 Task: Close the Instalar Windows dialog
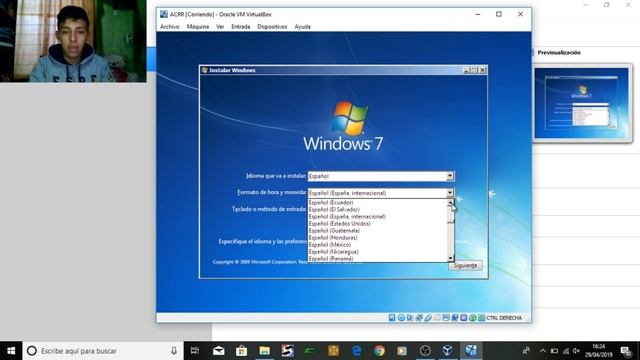click(x=482, y=70)
